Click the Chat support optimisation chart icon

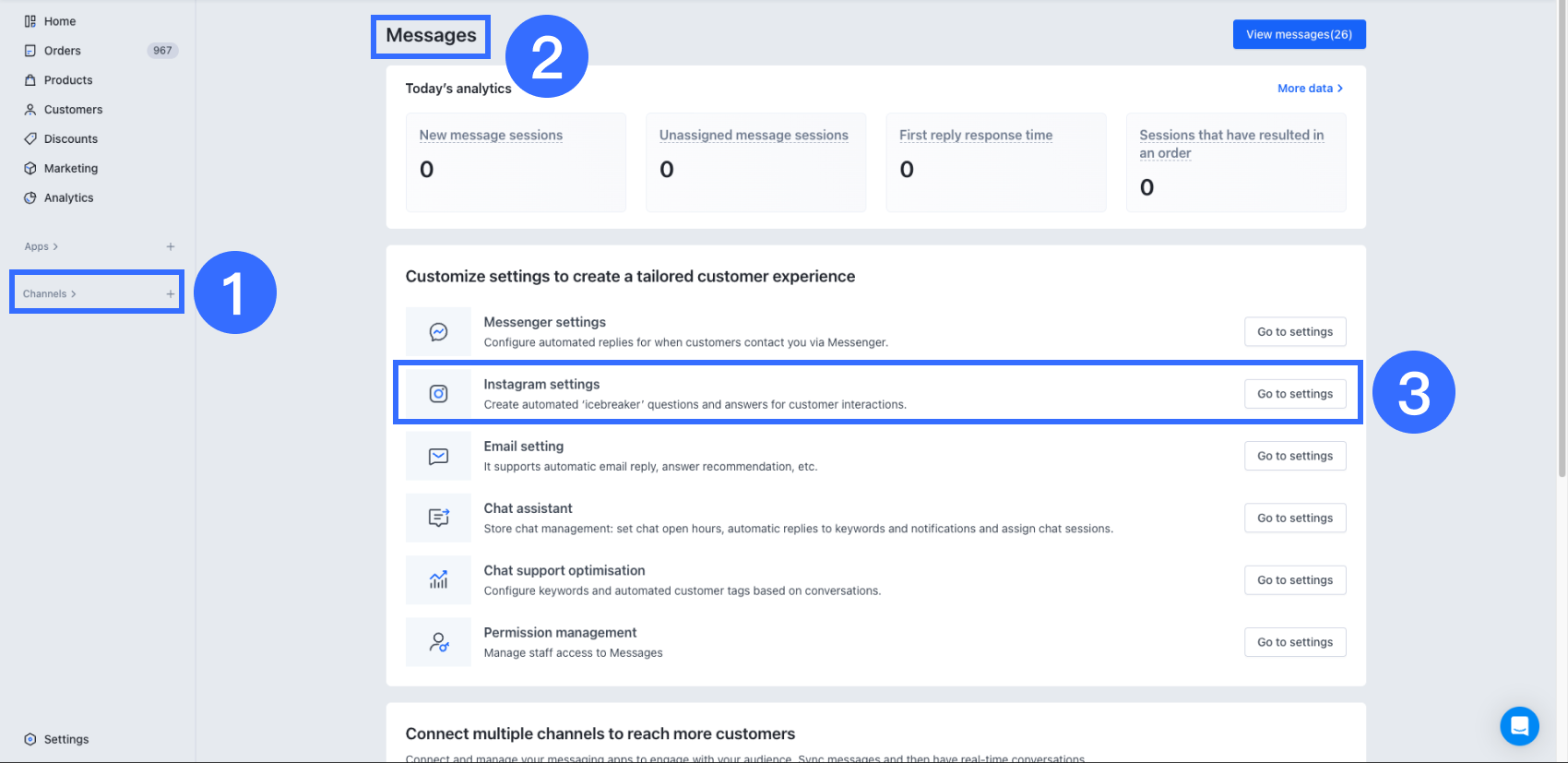pos(438,580)
